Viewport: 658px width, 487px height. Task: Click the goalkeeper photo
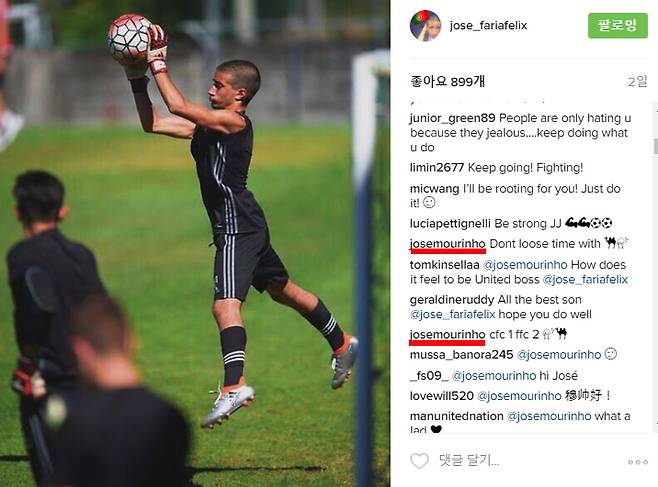[195, 243]
